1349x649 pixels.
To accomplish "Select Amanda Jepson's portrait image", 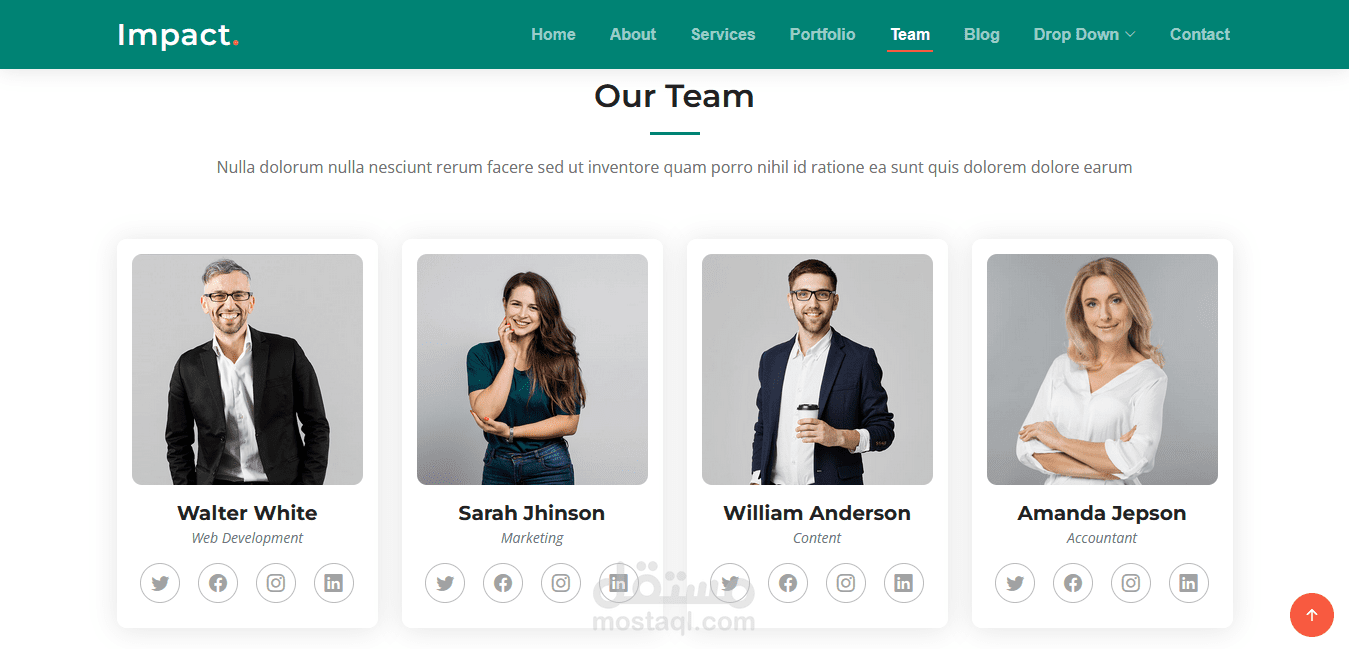I will click(1102, 369).
